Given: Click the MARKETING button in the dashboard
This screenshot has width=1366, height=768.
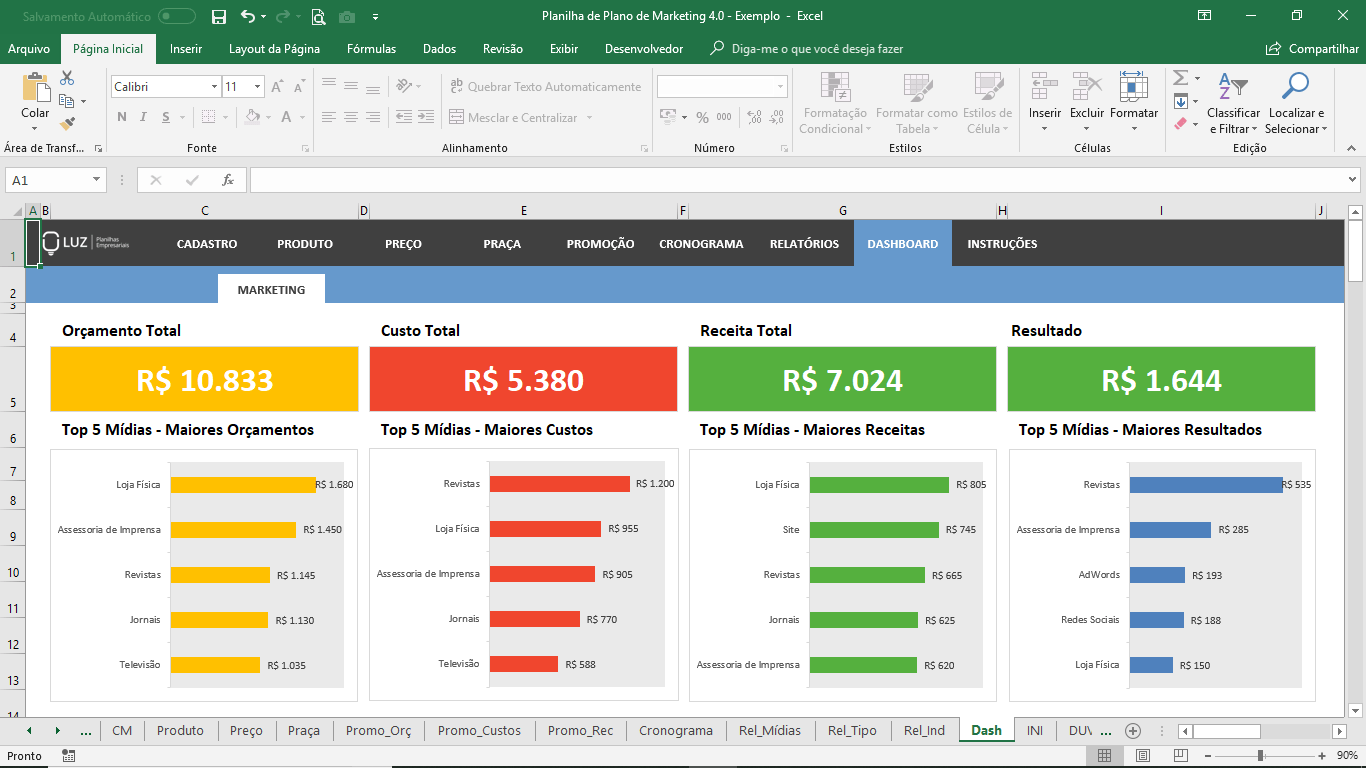Looking at the screenshot, I should (x=271, y=288).
